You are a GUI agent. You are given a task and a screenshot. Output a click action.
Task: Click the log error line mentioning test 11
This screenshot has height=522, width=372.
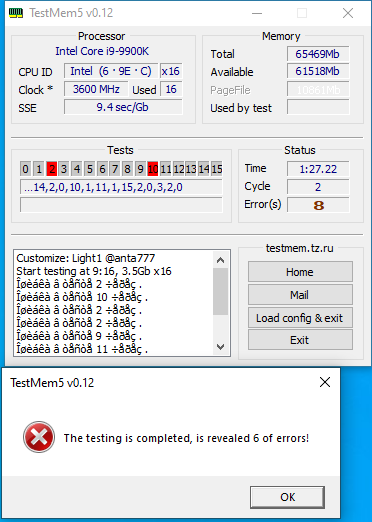coord(82,349)
